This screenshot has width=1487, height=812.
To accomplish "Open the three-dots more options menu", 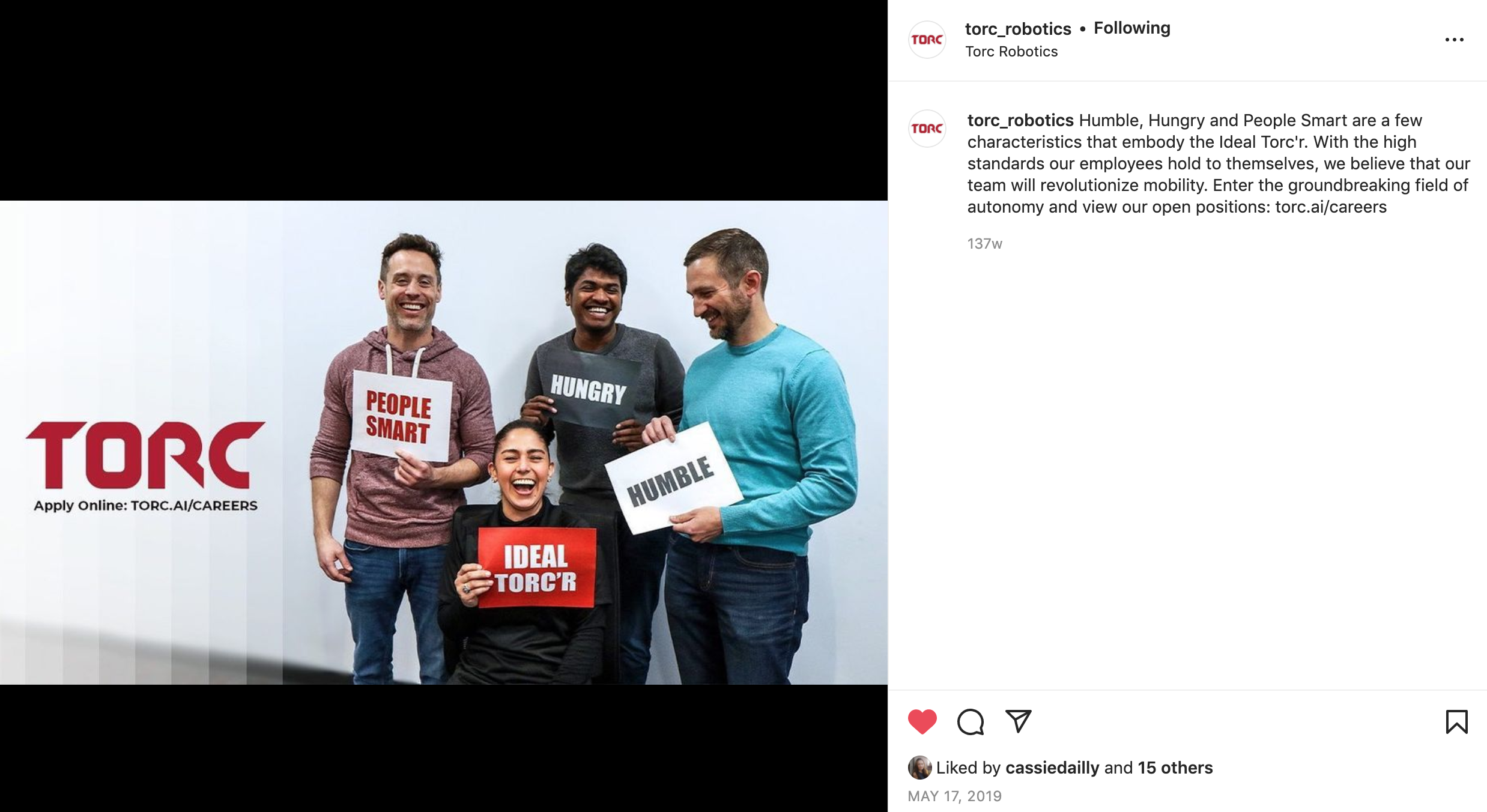I will point(1454,40).
